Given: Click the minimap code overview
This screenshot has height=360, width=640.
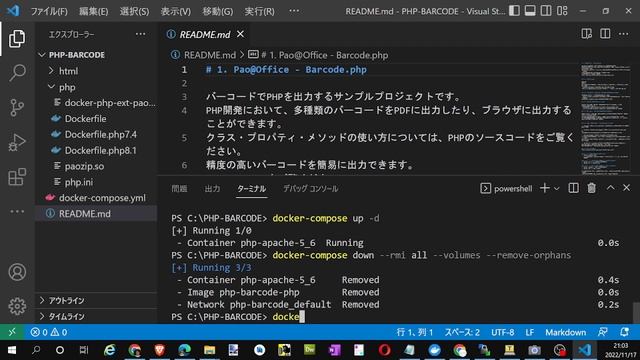Looking at the screenshot, I should click(605, 118).
